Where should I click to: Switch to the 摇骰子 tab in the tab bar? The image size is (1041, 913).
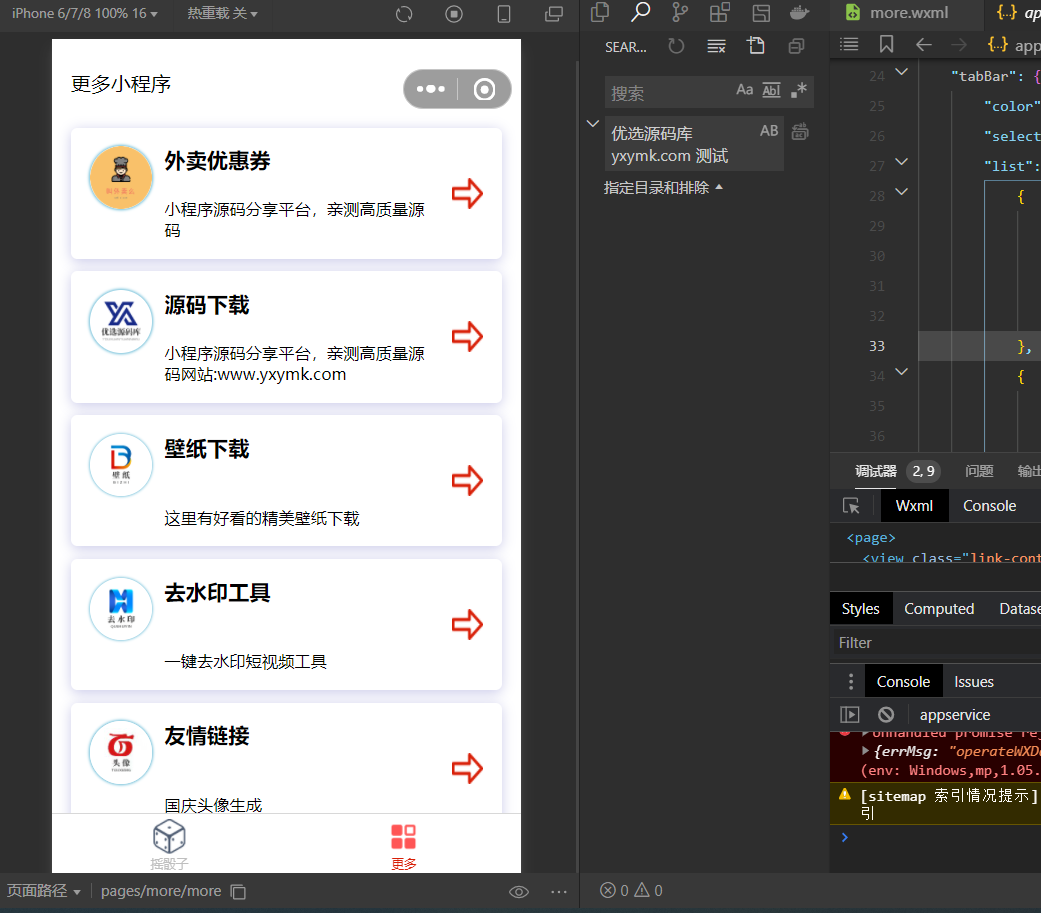(x=169, y=844)
